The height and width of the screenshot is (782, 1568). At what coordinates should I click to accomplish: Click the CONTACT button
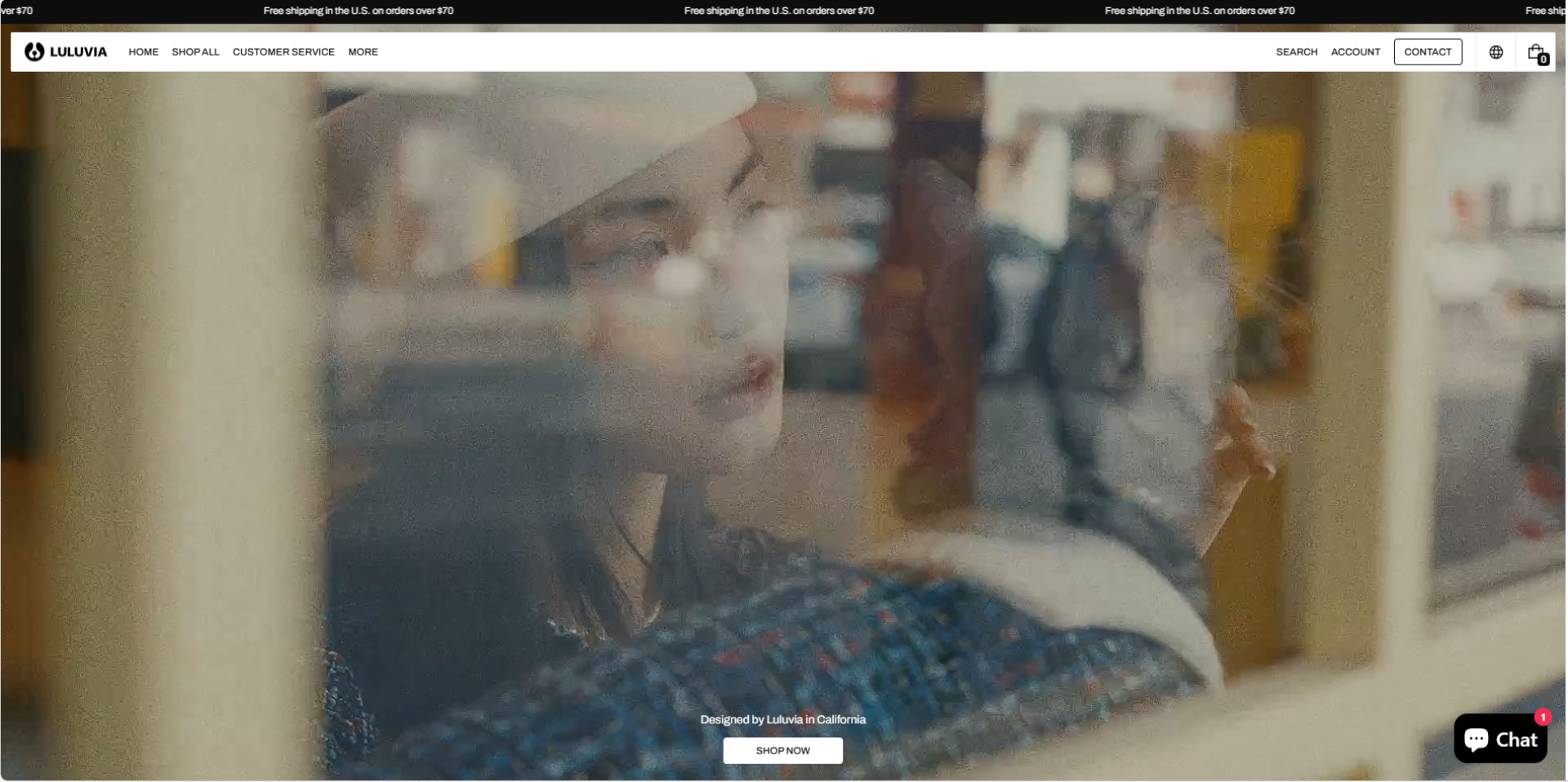[1428, 51]
